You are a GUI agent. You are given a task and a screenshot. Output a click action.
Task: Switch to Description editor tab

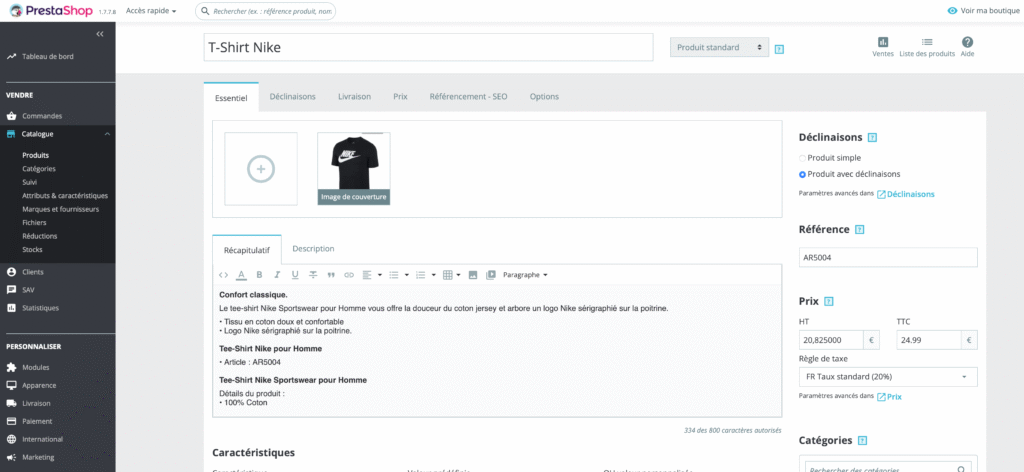click(x=313, y=249)
